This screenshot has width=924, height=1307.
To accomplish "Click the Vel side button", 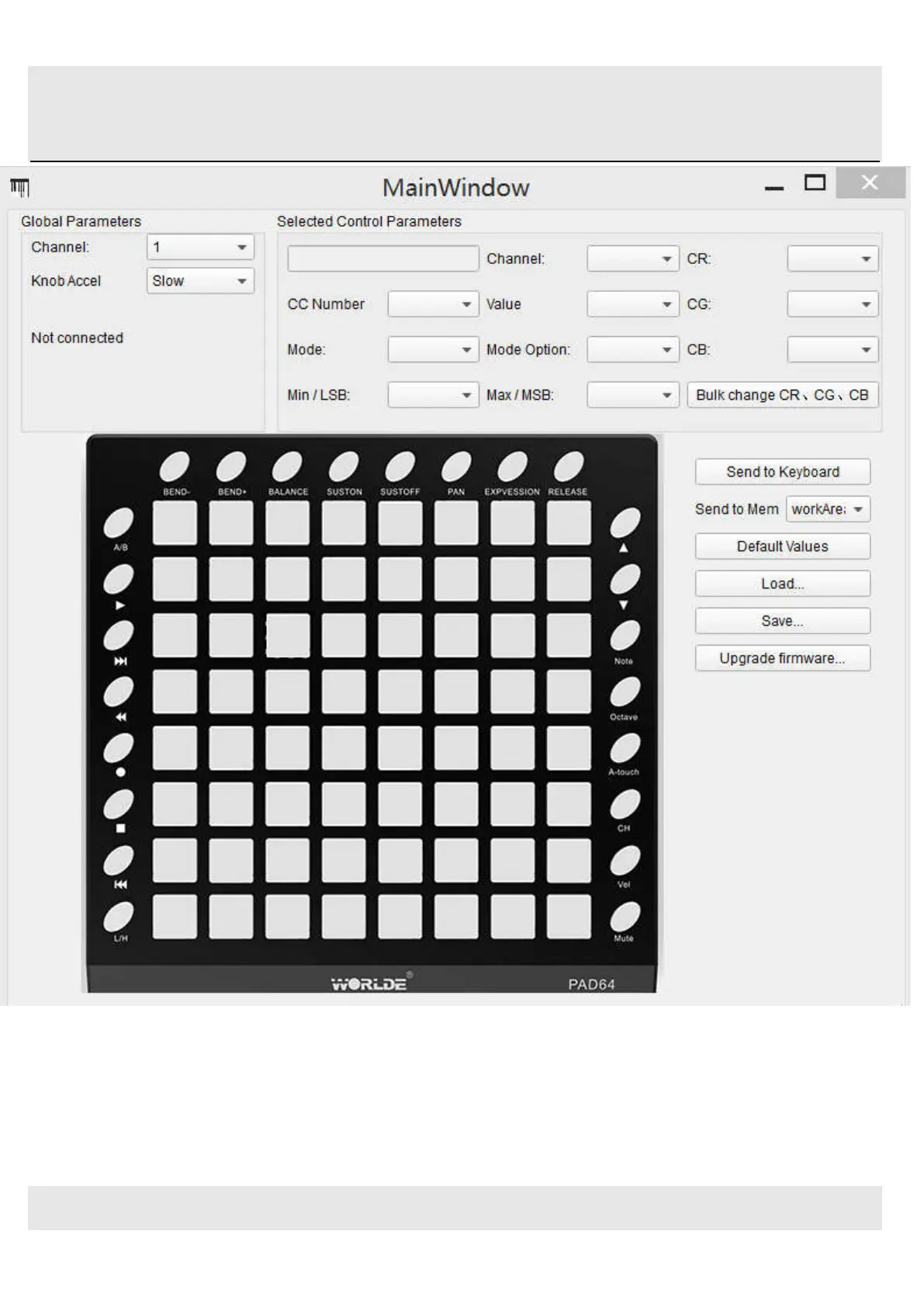I will pos(625,861).
